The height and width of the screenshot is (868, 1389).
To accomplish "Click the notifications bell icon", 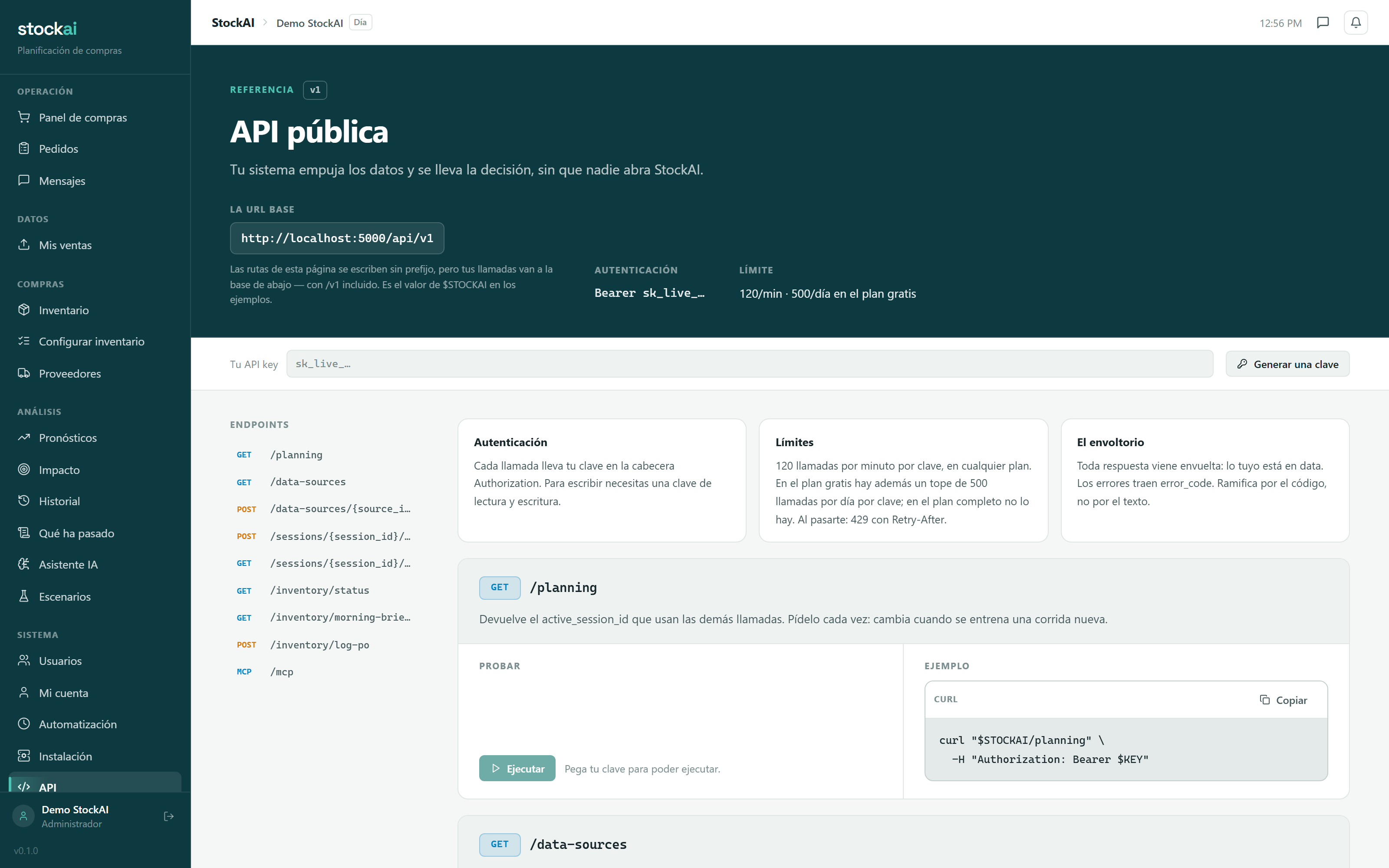I will tap(1356, 23).
